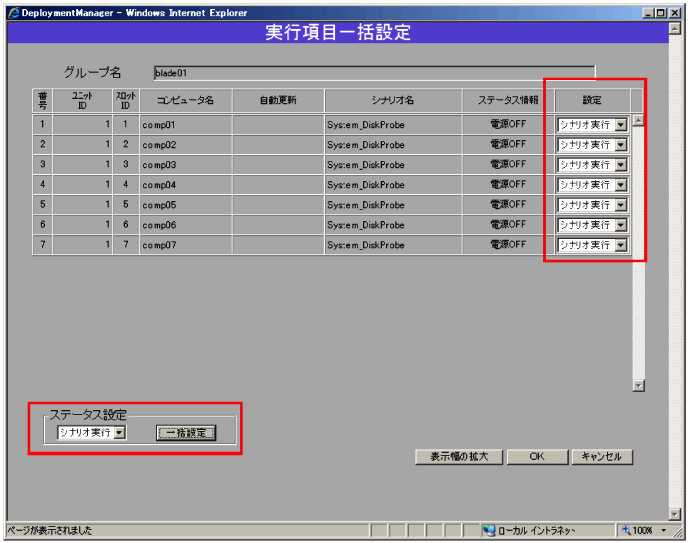Viewport: 688px width, 543px height.
Task: Click the ページが表示されました status text
Action: coord(50,531)
